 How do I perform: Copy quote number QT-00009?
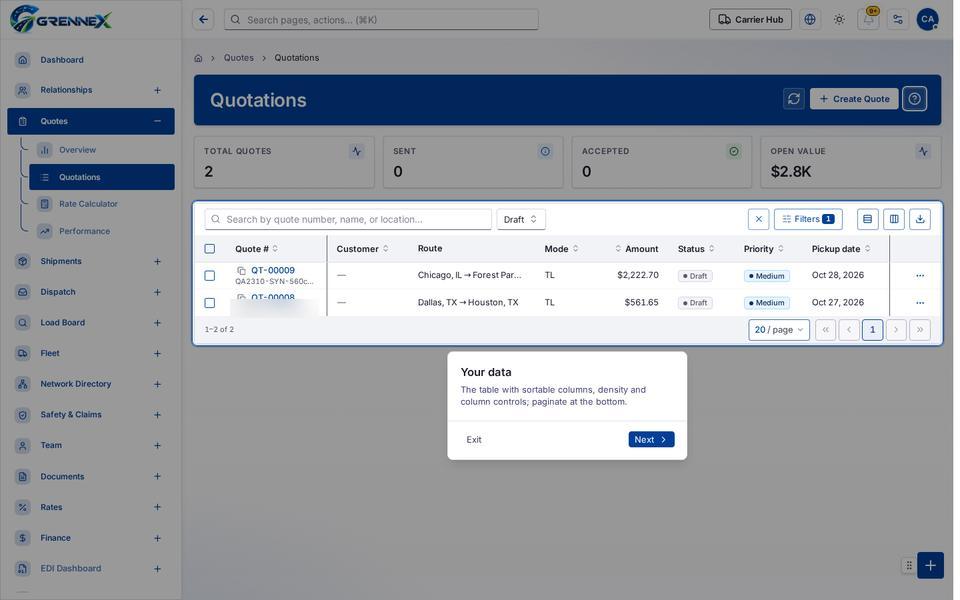[241, 271]
